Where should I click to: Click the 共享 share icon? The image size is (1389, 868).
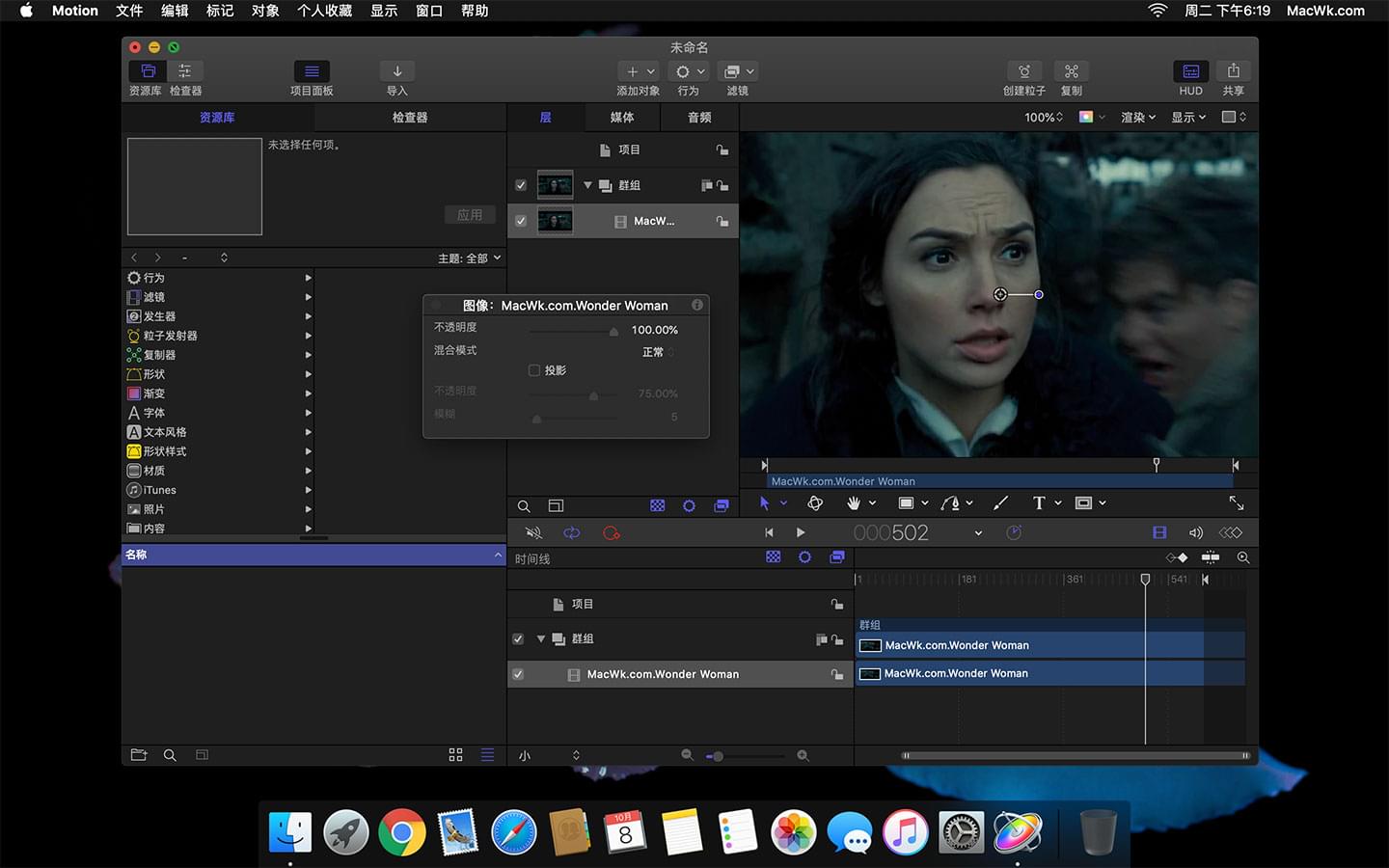[1234, 71]
